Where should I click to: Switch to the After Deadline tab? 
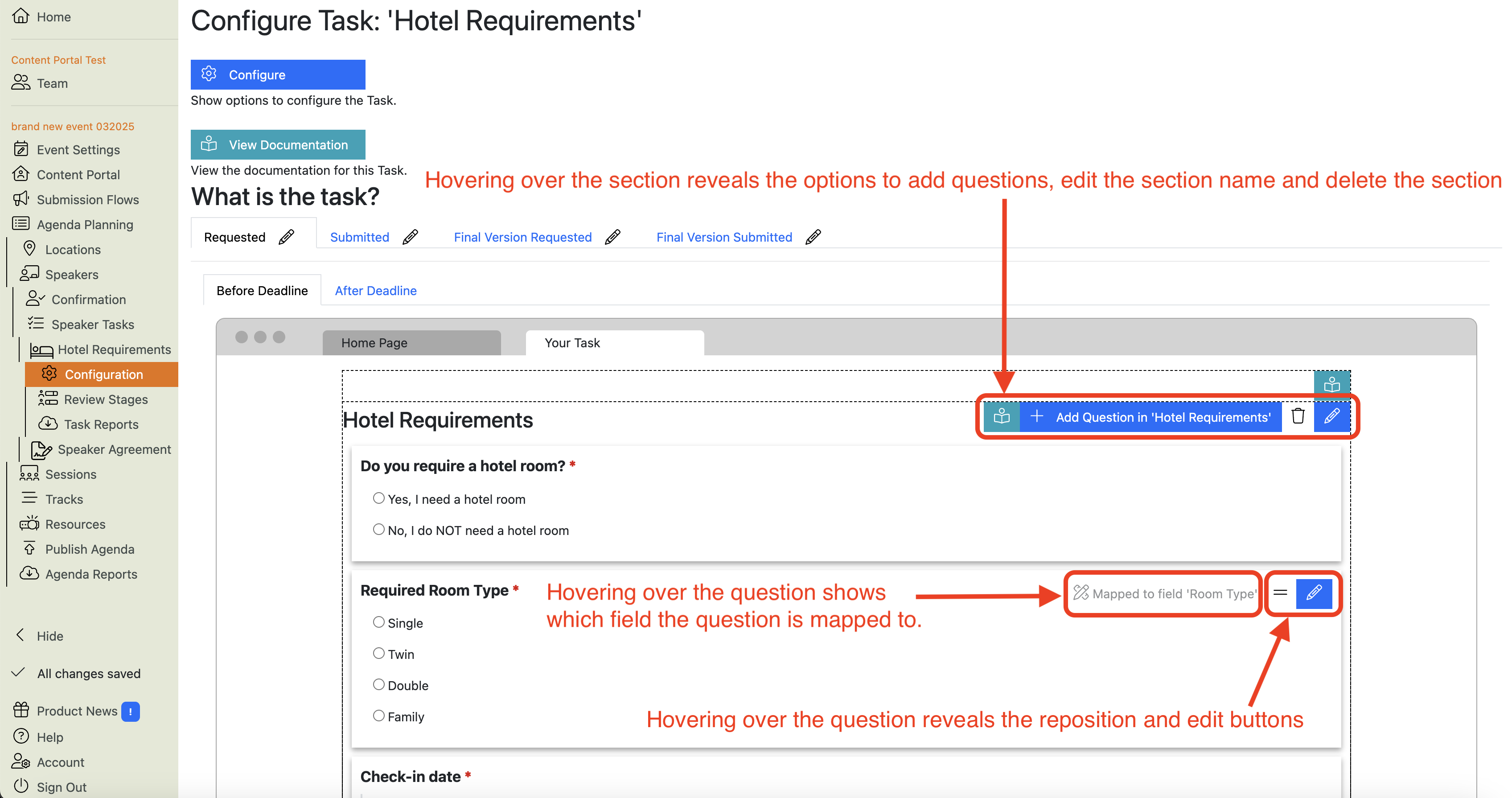point(376,291)
